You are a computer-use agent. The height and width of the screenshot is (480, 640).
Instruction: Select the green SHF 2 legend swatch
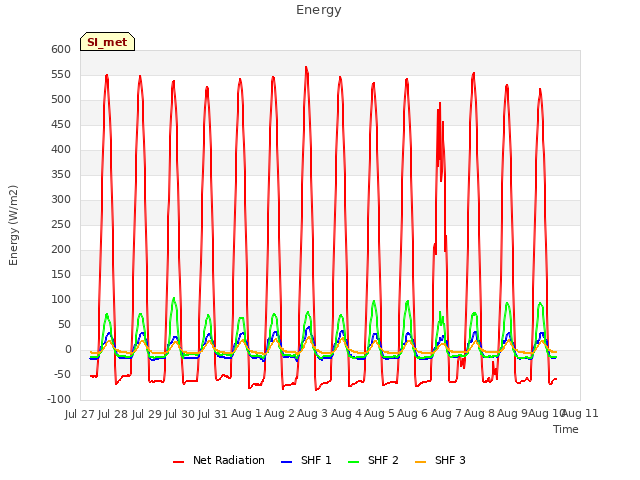point(353,462)
